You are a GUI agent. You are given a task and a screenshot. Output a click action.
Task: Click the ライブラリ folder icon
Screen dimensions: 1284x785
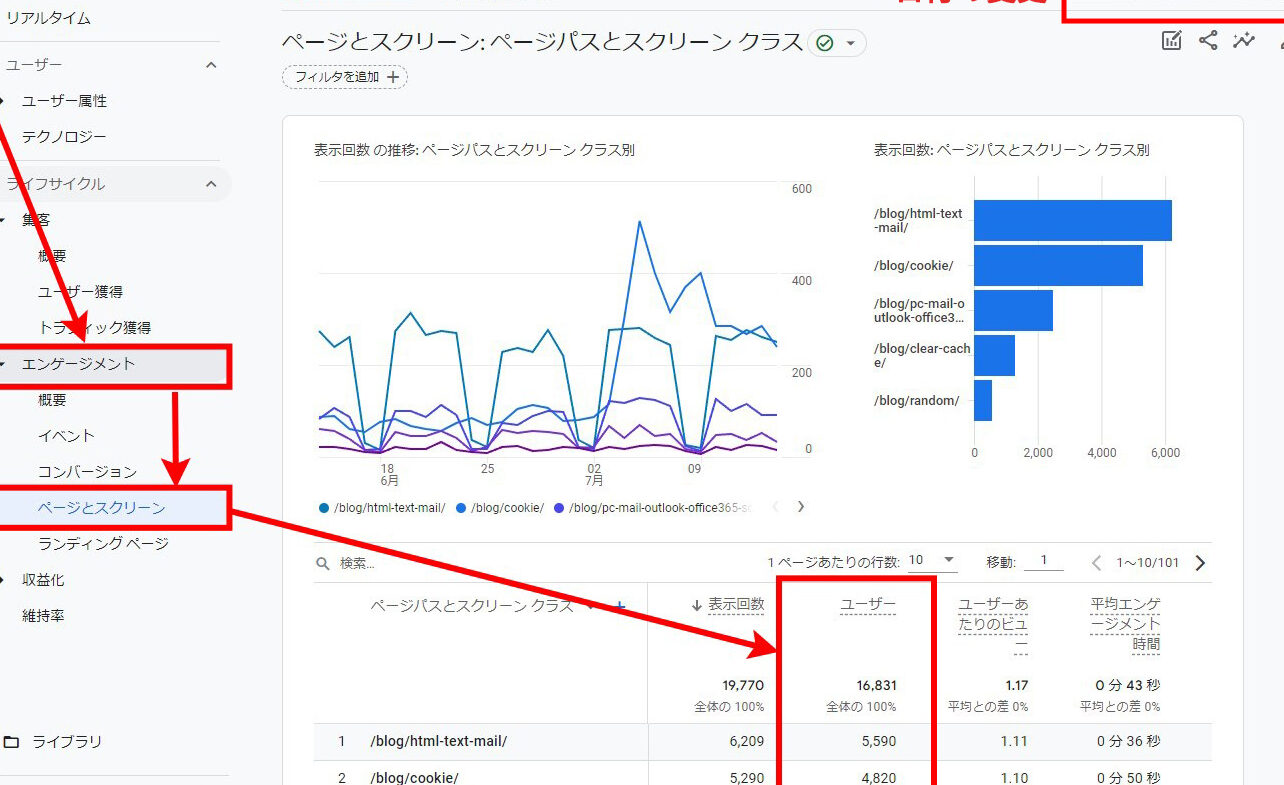[x=11, y=742]
